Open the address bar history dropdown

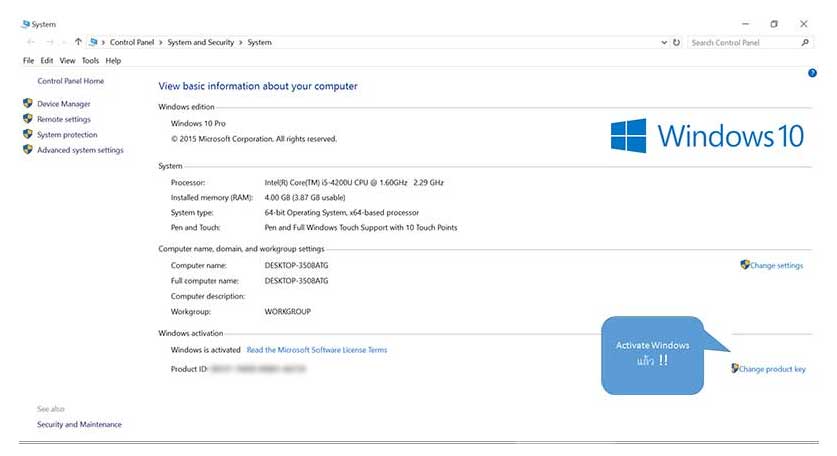pyautogui.click(x=664, y=42)
